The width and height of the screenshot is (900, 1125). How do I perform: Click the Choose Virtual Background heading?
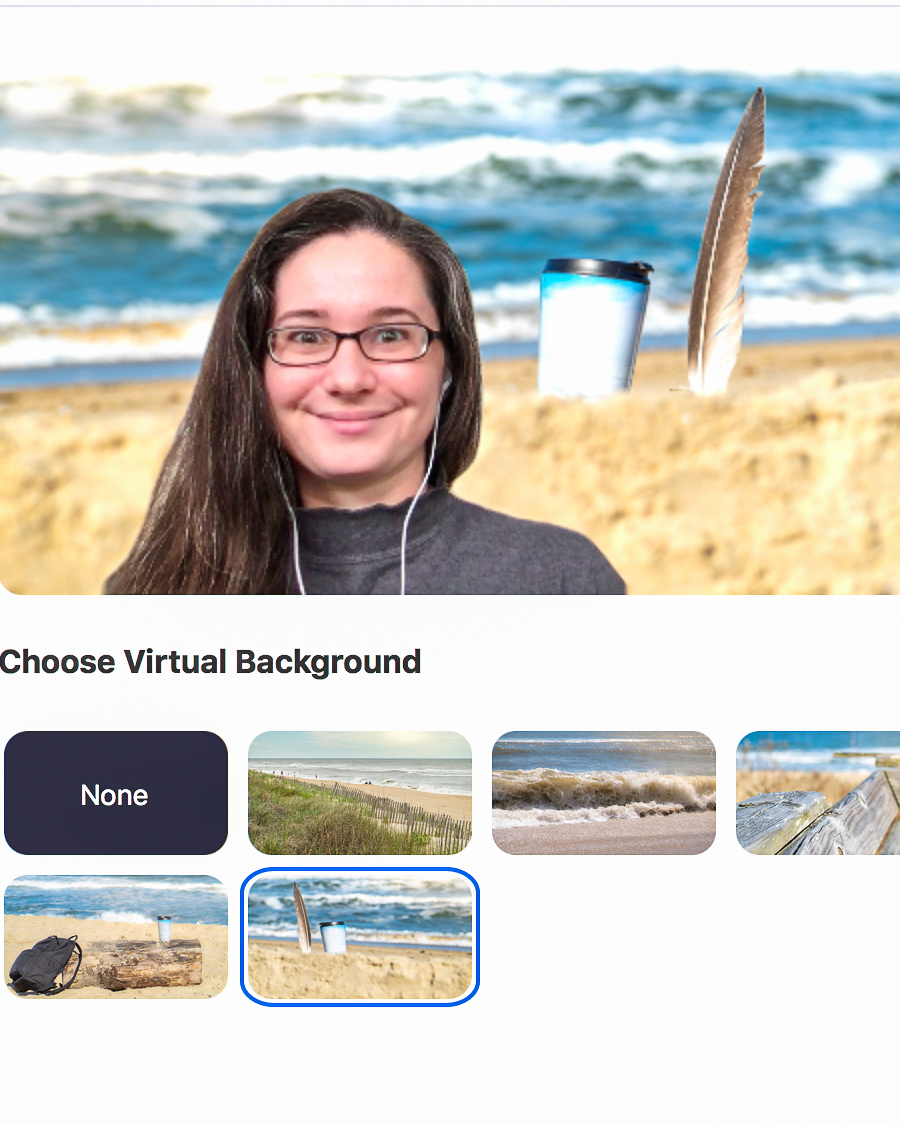(210, 662)
